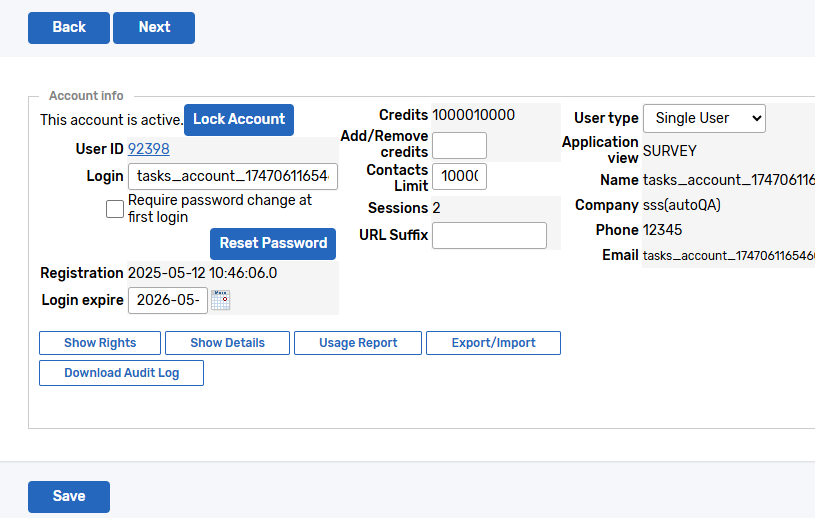815x518 pixels.
Task: Click the Contacts Limit field
Action: [x=459, y=176]
